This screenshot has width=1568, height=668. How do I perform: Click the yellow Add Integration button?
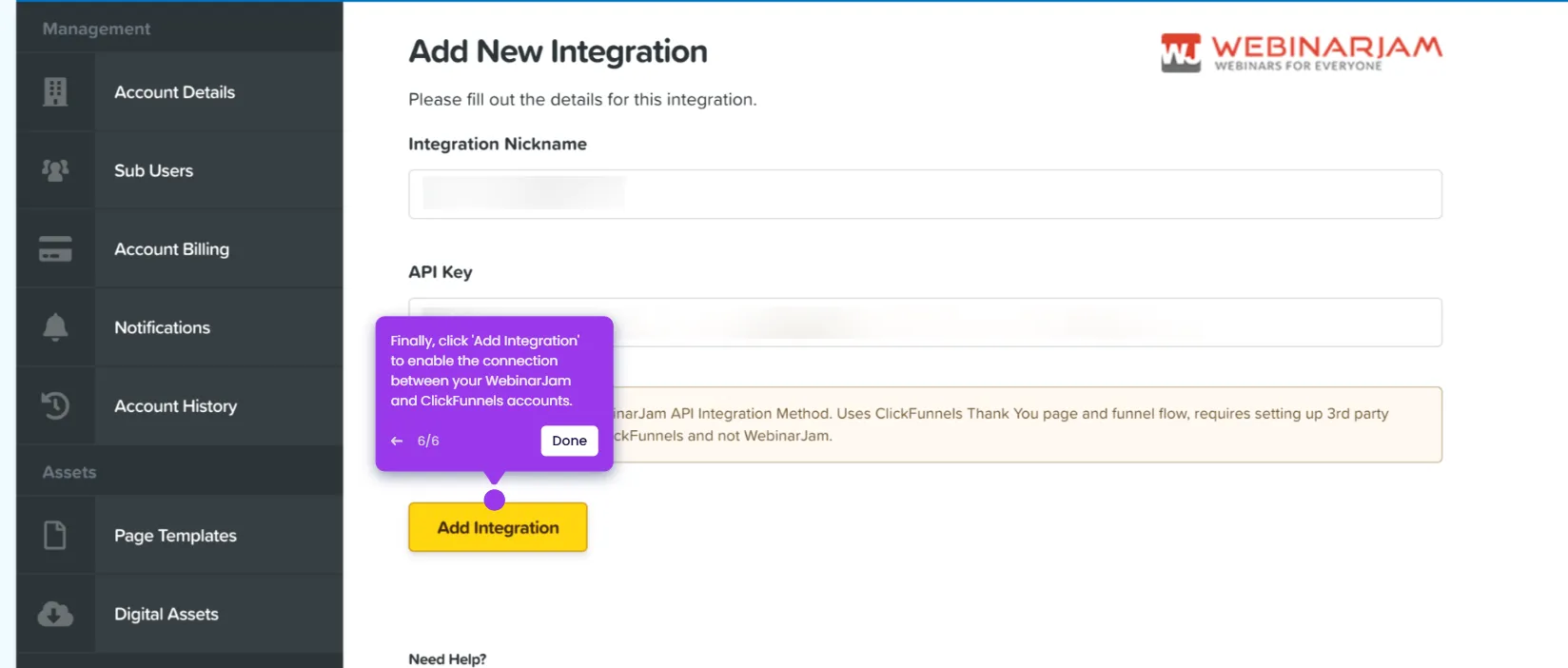pyautogui.click(x=498, y=527)
